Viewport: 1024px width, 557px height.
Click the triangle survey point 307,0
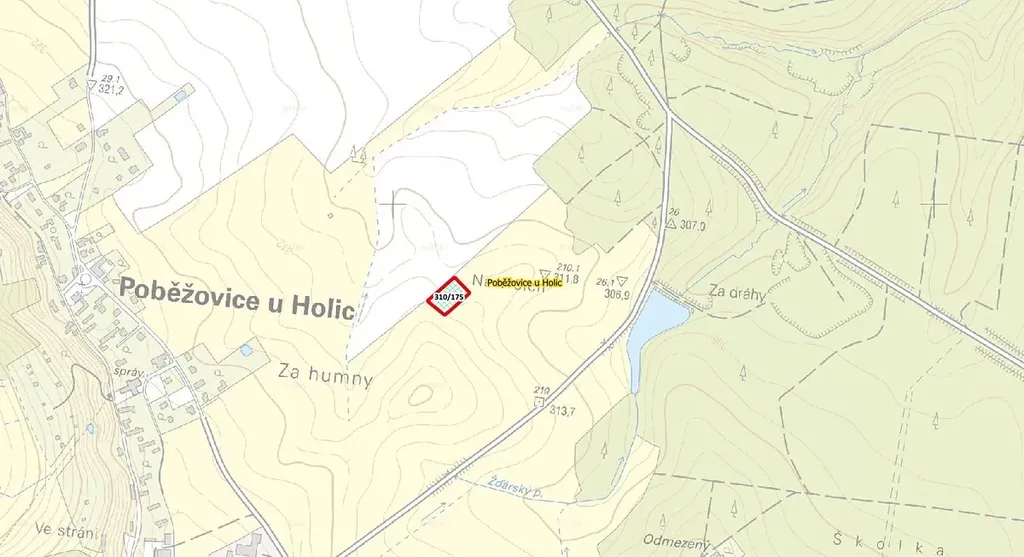tap(670, 223)
